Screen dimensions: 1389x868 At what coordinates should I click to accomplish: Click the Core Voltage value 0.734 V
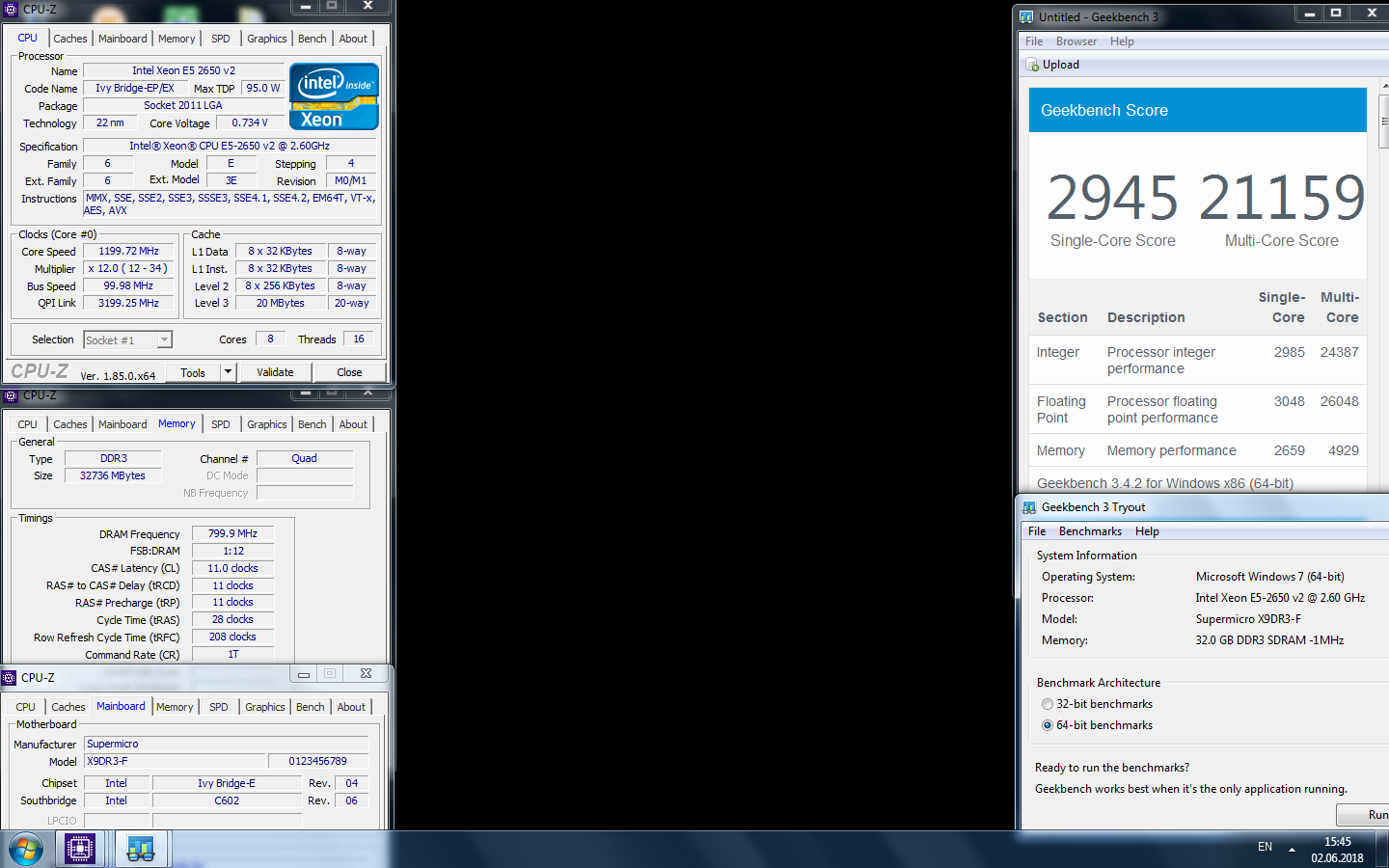click(250, 122)
